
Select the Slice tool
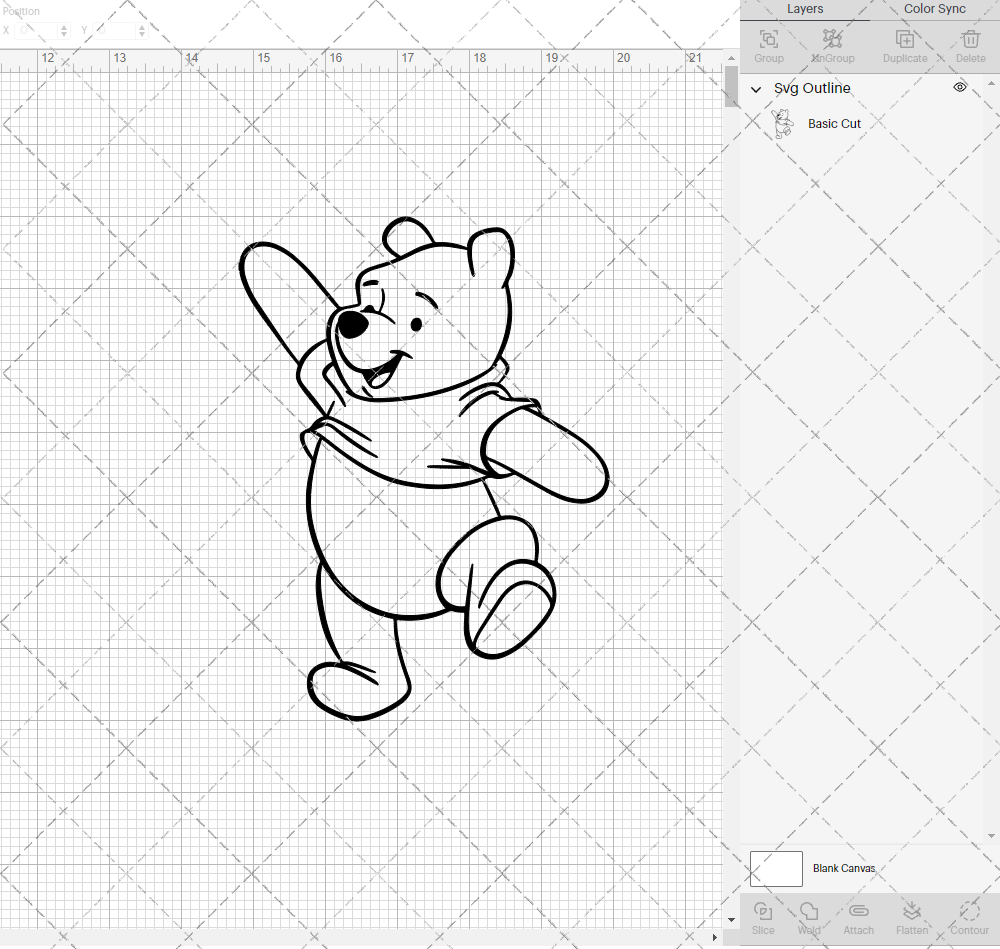763,915
